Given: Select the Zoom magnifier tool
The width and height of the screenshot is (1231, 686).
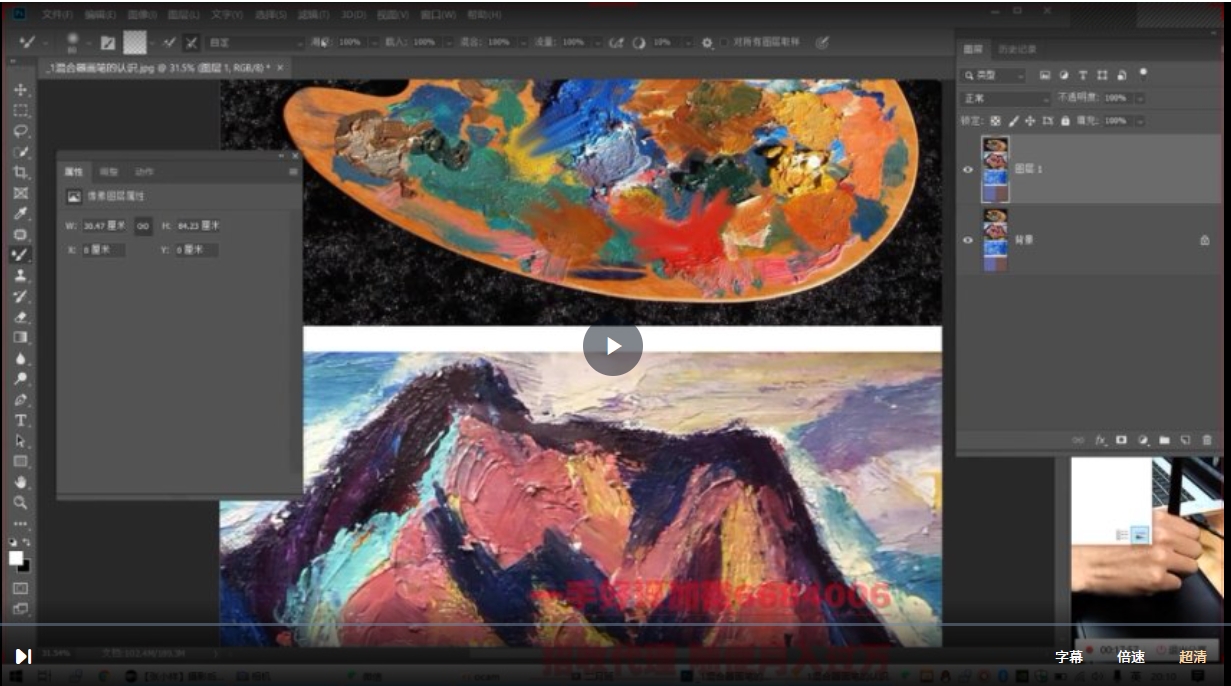Looking at the screenshot, I should [20, 503].
